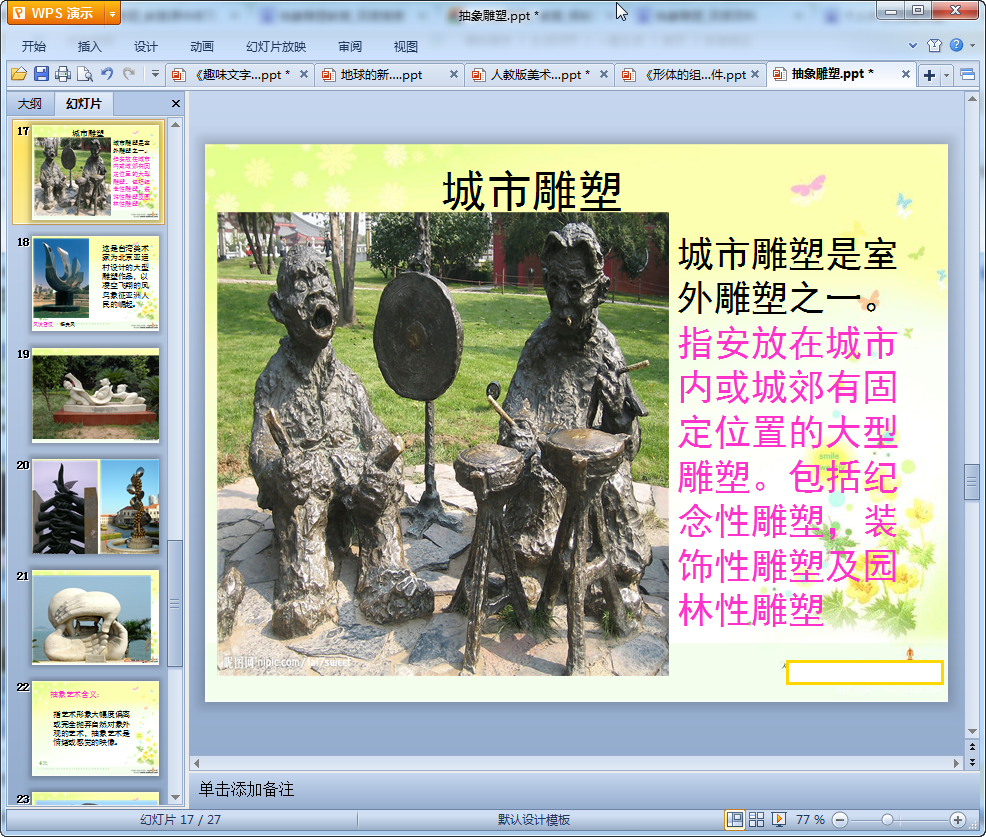Click editor vertical scroll down arrow
This screenshot has height=837, width=986.
point(972,731)
